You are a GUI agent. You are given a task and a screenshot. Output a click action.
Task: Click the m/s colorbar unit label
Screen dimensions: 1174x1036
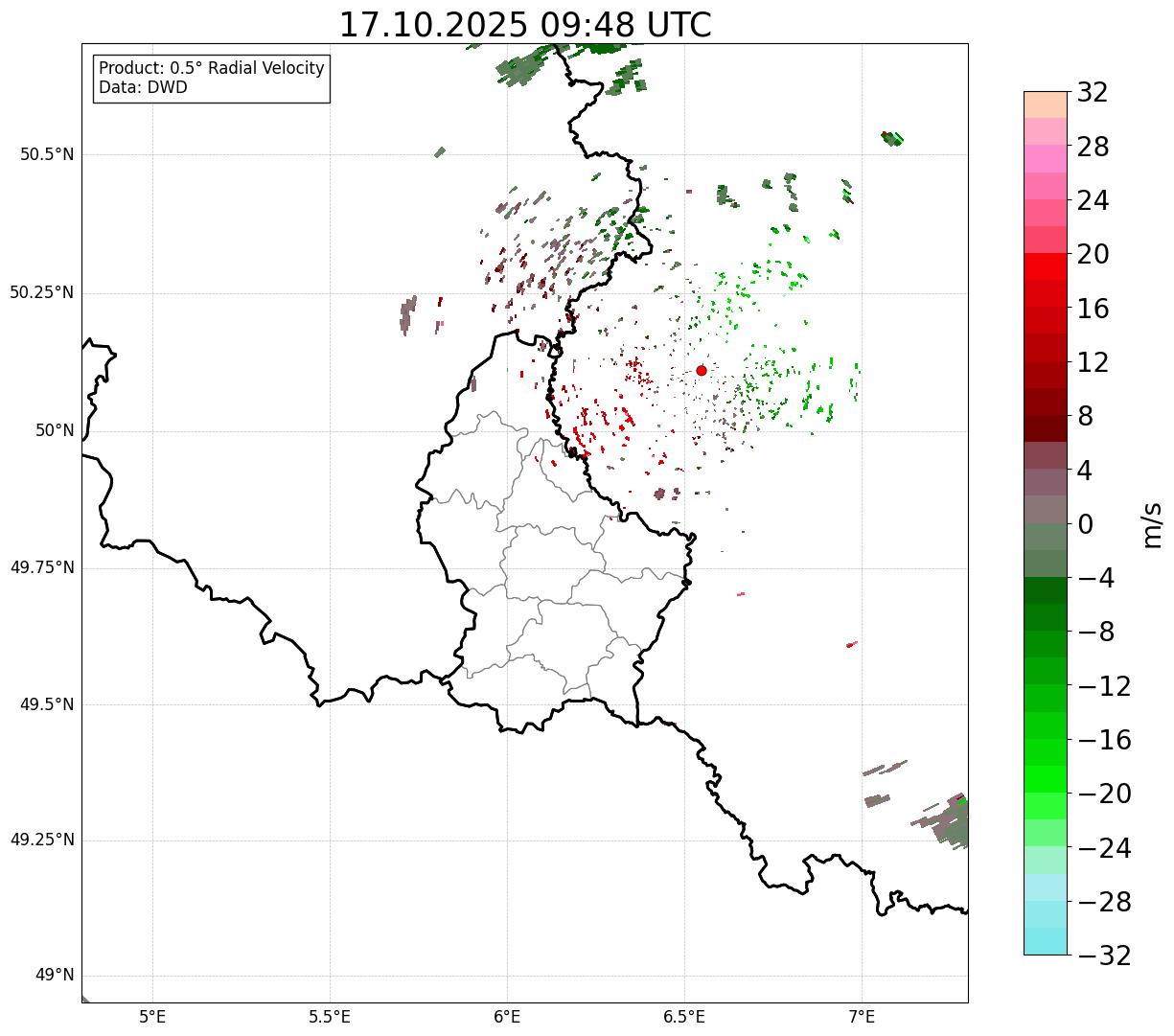click(1152, 524)
